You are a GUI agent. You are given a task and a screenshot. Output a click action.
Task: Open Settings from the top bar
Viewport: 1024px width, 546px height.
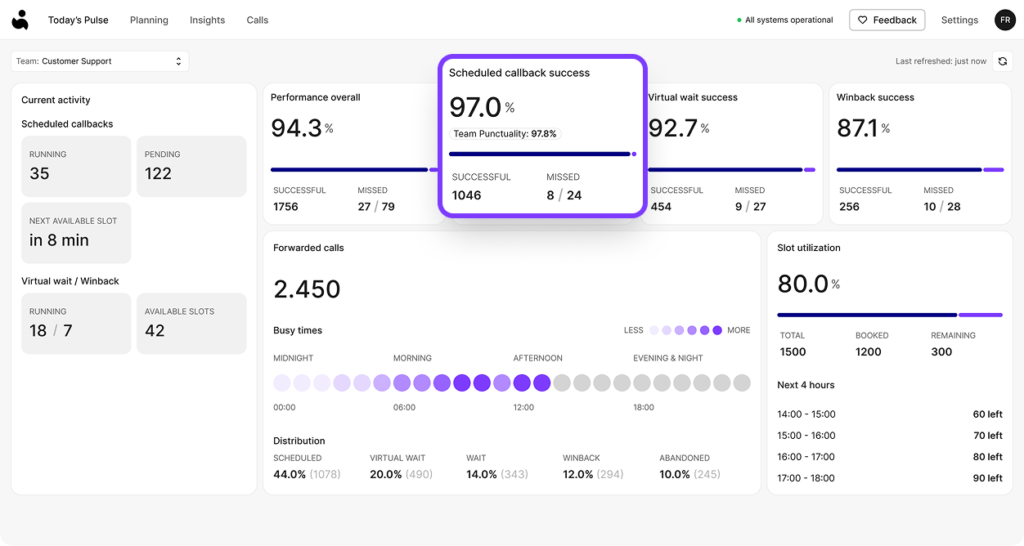click(x=959, y=20)
